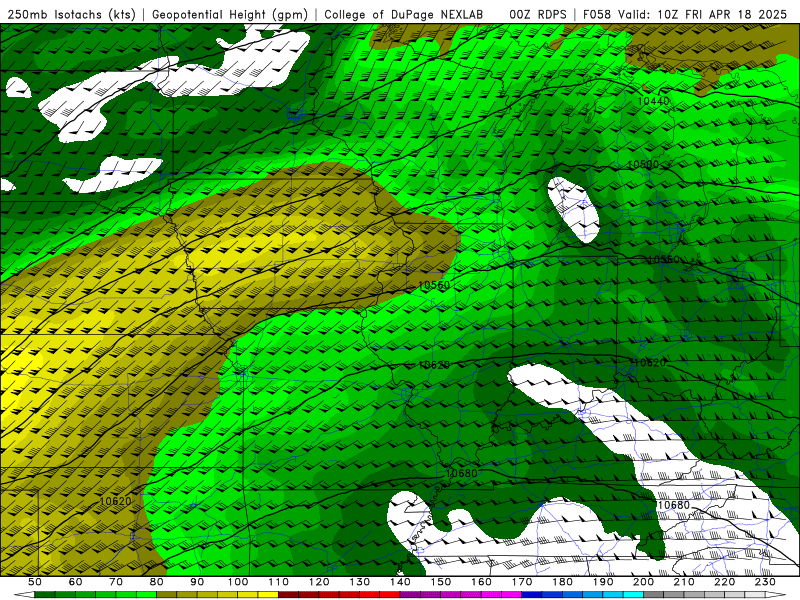Click the "College of DuPage NEXLAB" text

(404, 15)
